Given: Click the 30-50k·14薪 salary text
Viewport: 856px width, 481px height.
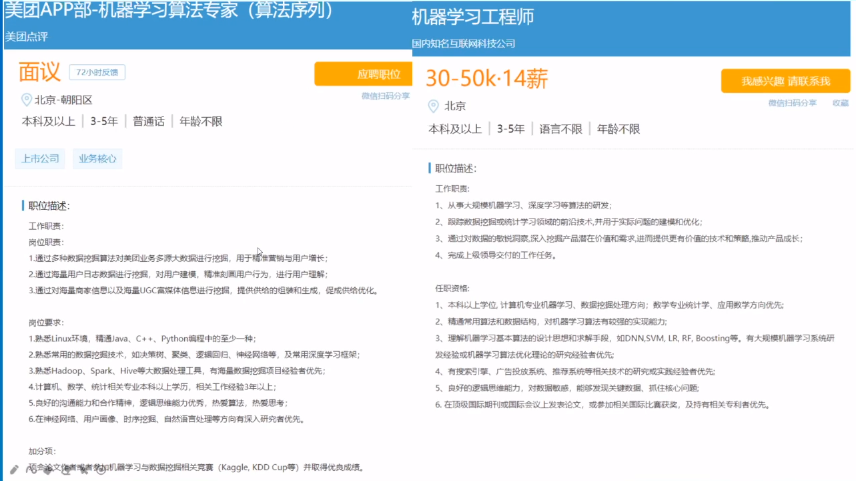Looking at the screenshot, I should coord(486,79).
